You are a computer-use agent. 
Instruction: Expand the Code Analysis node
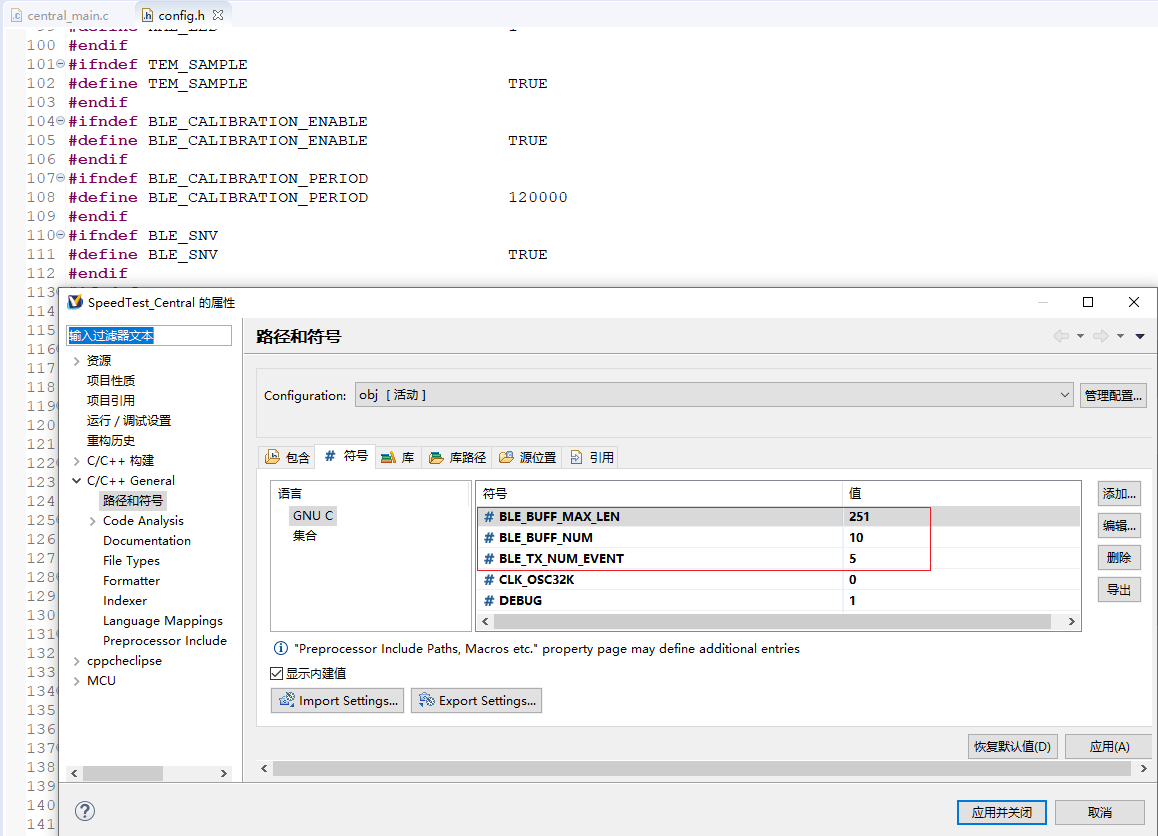pos(93,521)
